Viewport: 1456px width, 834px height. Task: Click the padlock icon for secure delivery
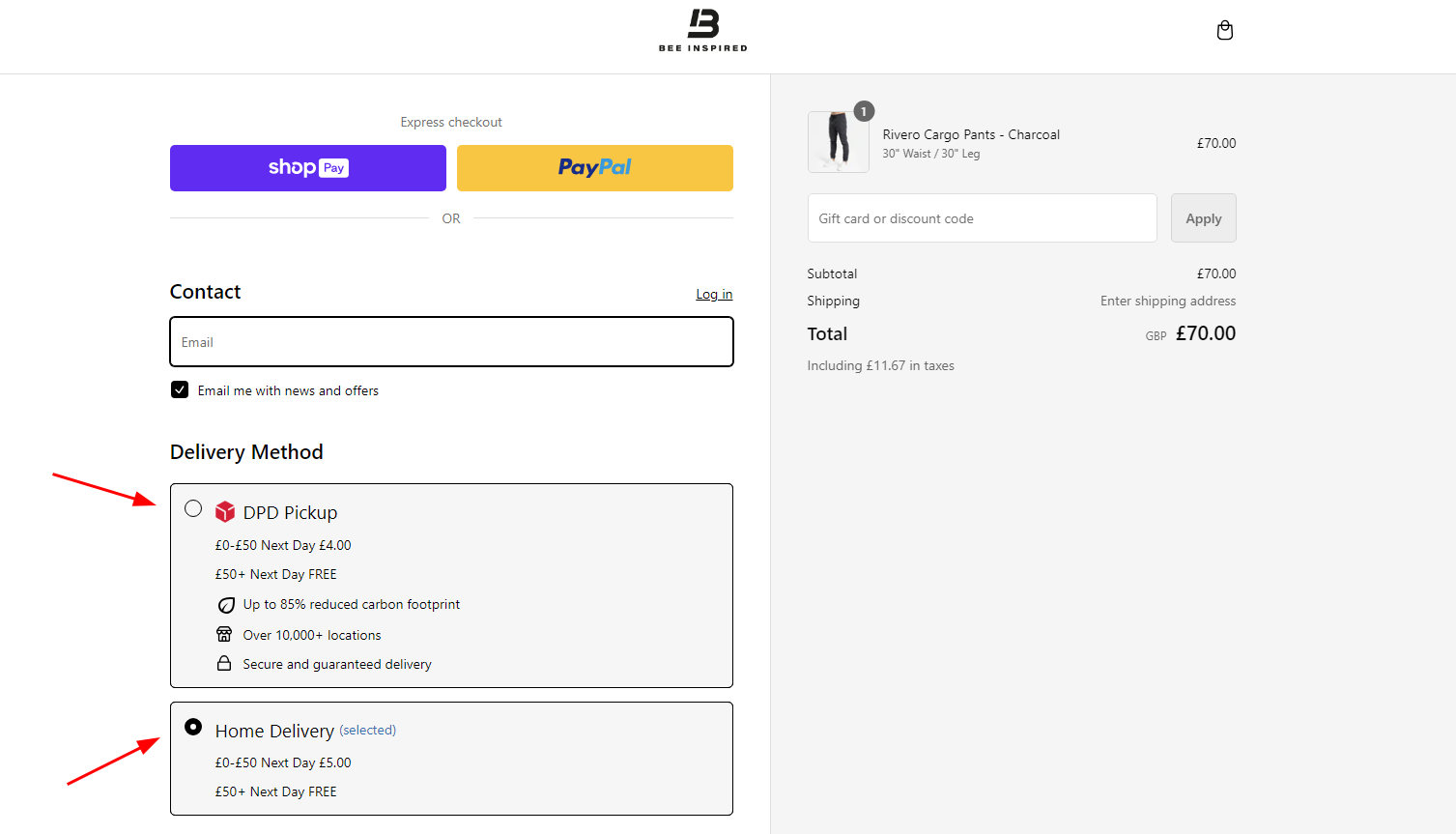(224, 663)
